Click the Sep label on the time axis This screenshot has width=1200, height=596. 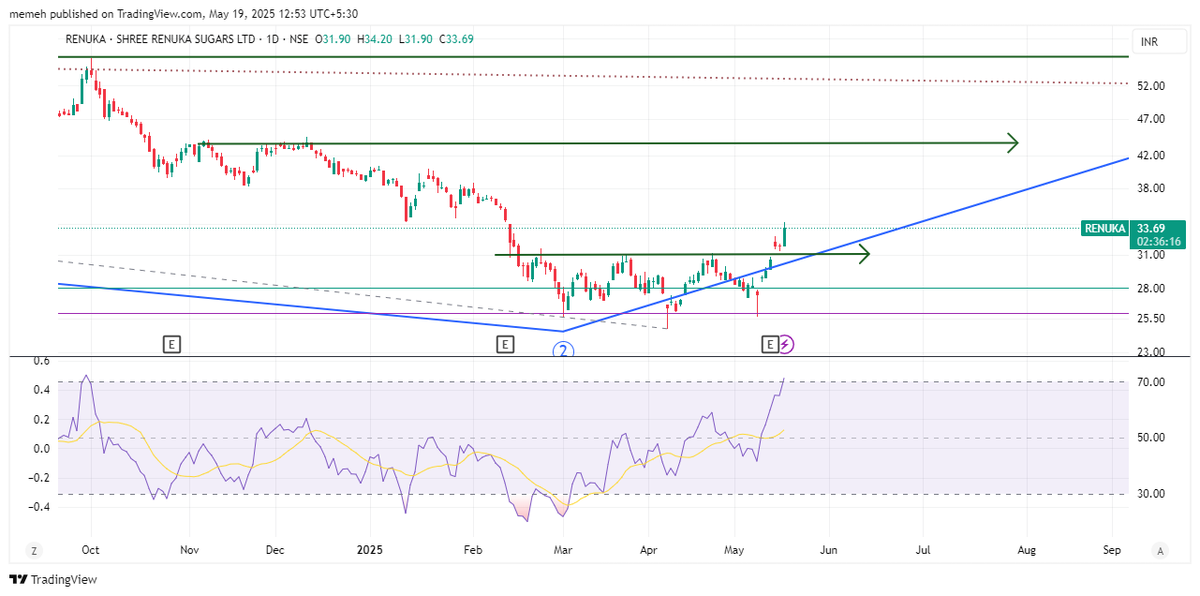coord(1111,550)
